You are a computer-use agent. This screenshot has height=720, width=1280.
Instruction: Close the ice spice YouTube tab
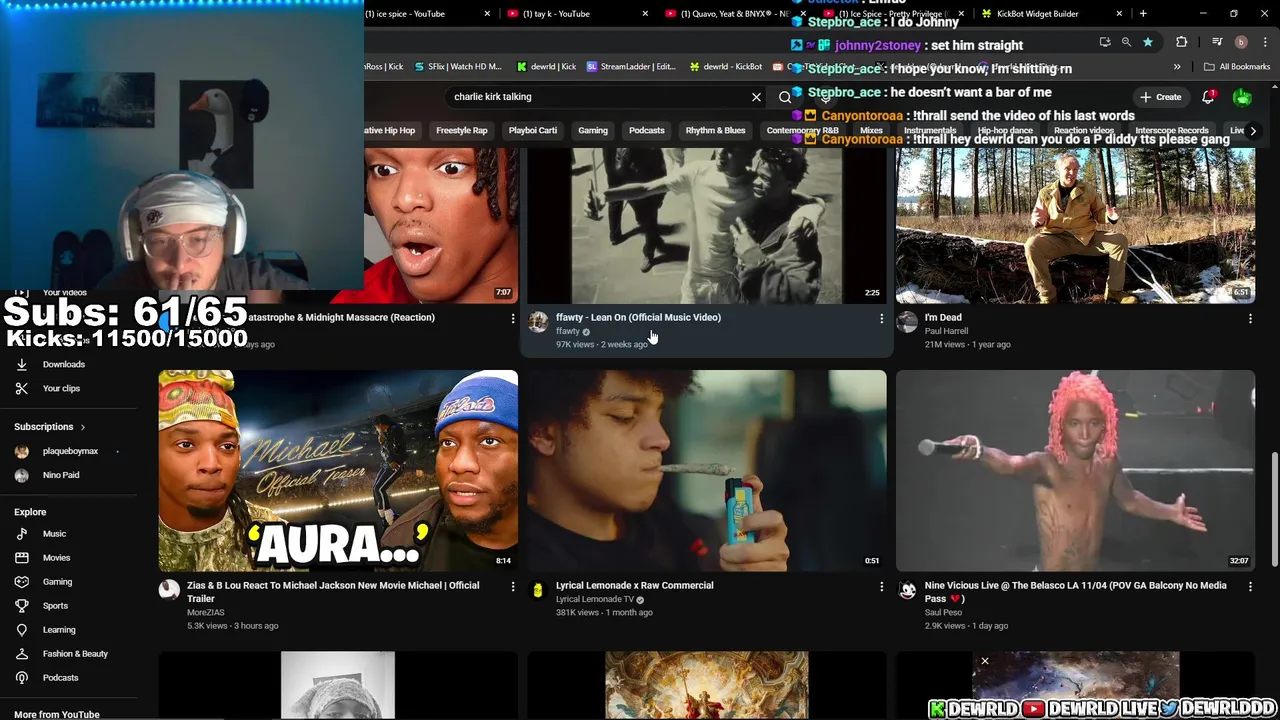click(x=487, y=14)
